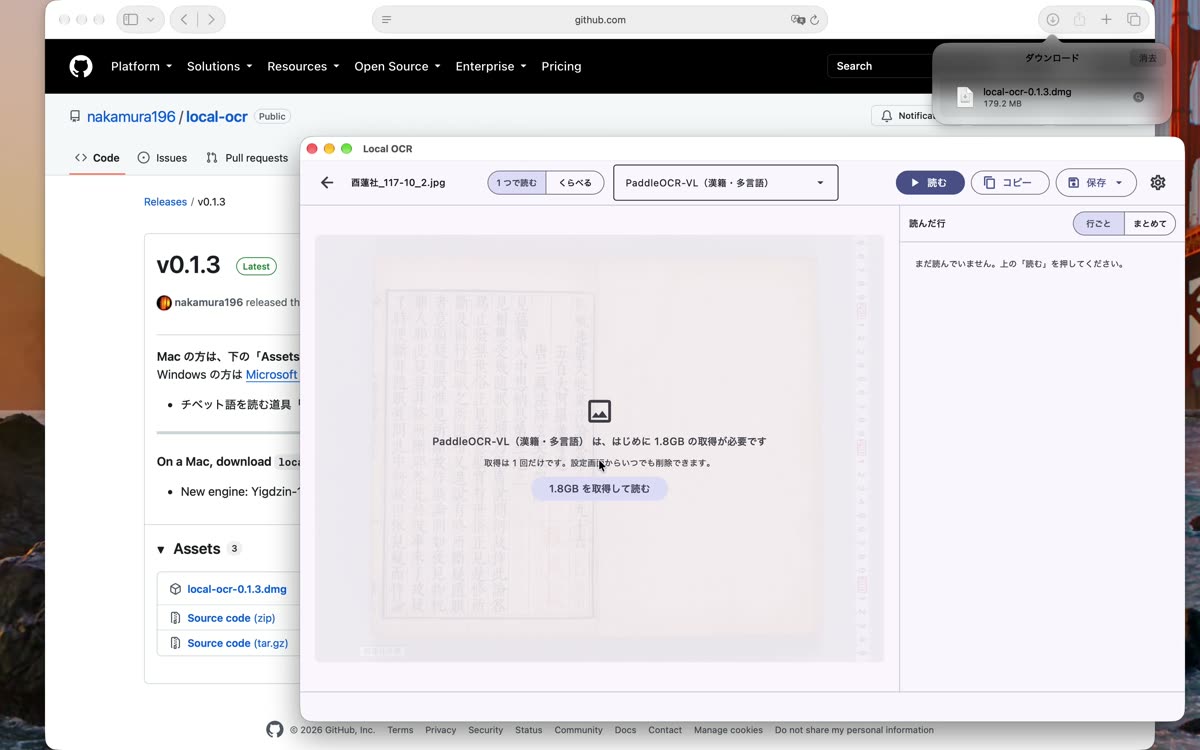Go forward in Safari
This screenshot has width=1200, height=750.
tap(211, 19)
